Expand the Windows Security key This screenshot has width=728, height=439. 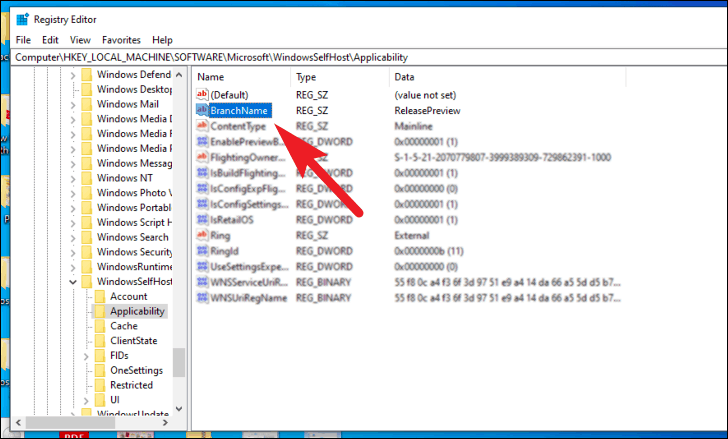73,252
